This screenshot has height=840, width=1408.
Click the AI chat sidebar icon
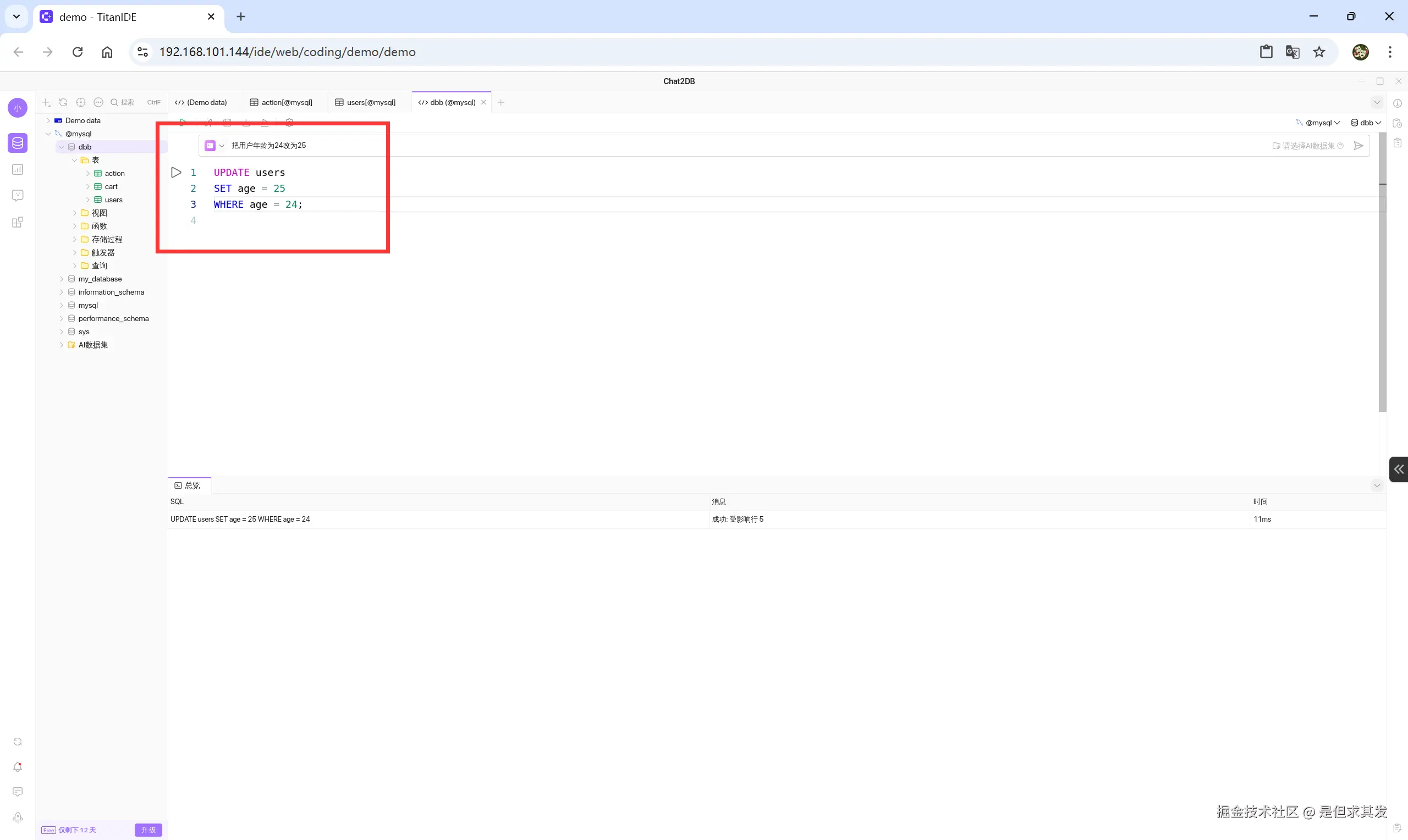(x=18, y=195)
